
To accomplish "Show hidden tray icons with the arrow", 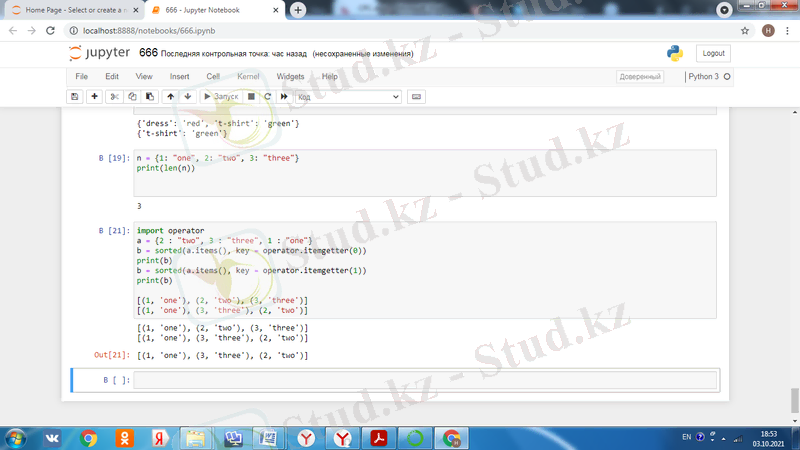I will coord(723,439).
